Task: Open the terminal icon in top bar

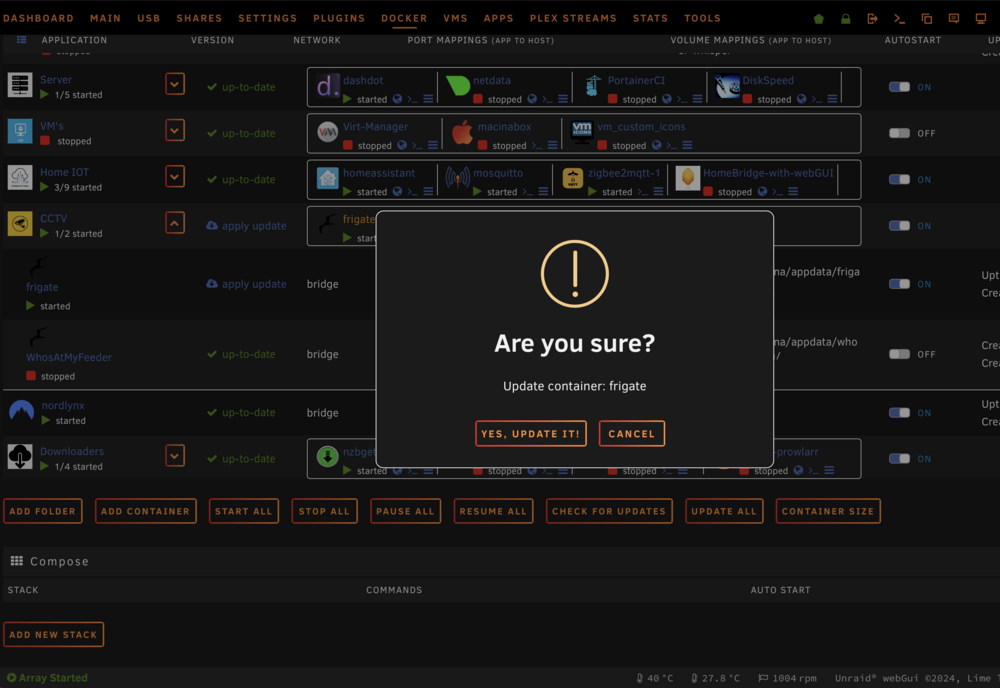Action: click(899, 18)
